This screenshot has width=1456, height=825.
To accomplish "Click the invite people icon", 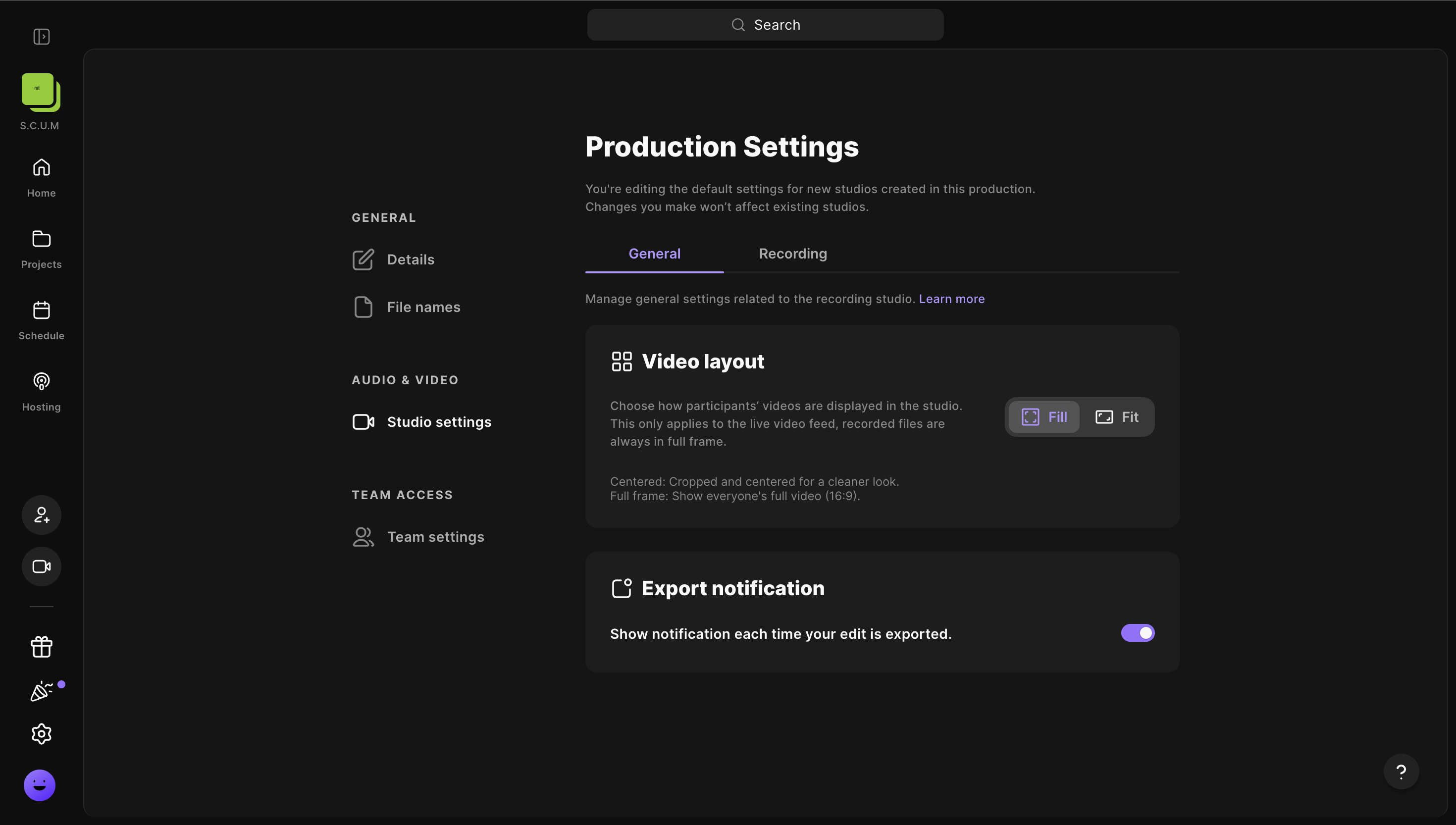I will pyautogui.click(x=42, y=515).
